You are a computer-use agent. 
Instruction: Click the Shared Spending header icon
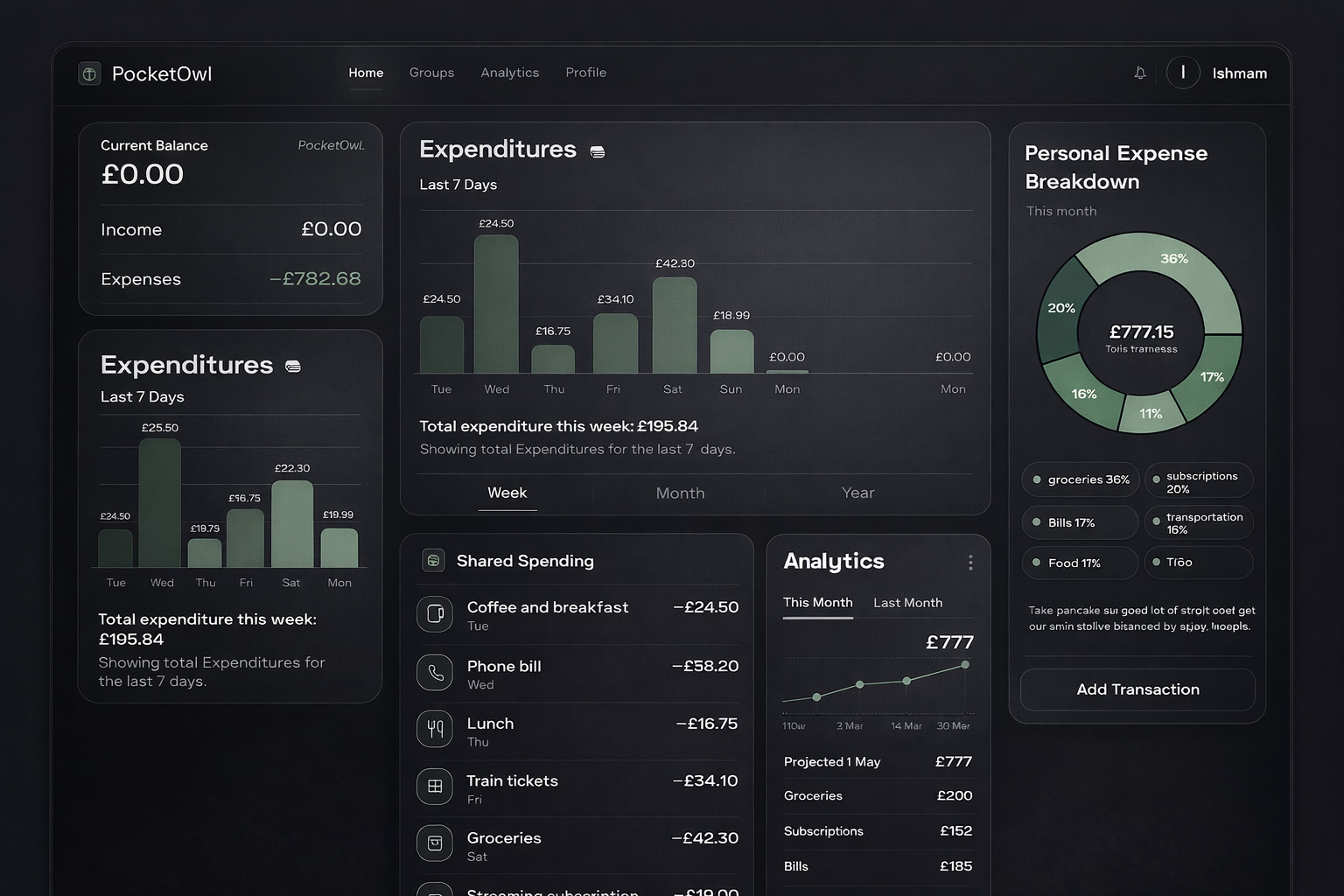coord(433,561)
